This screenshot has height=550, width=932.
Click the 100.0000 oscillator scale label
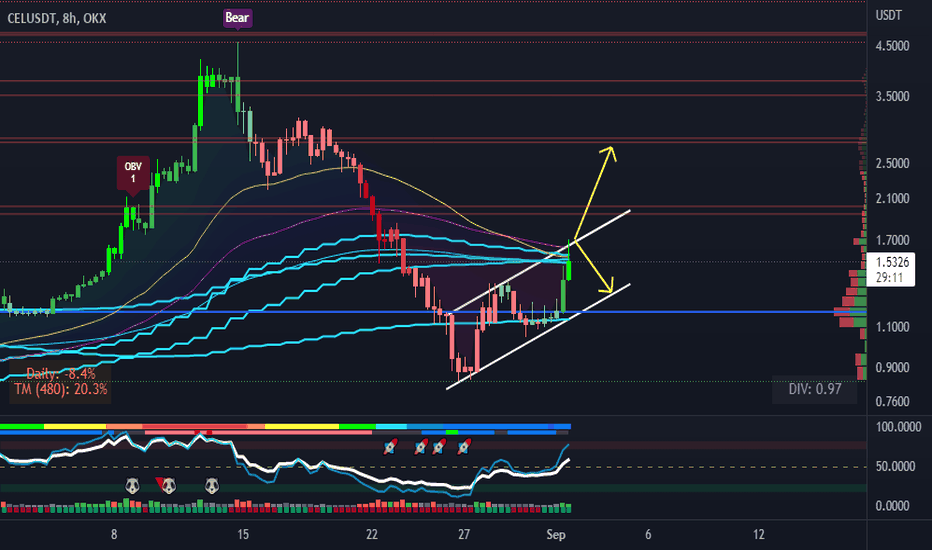(898, 427)
